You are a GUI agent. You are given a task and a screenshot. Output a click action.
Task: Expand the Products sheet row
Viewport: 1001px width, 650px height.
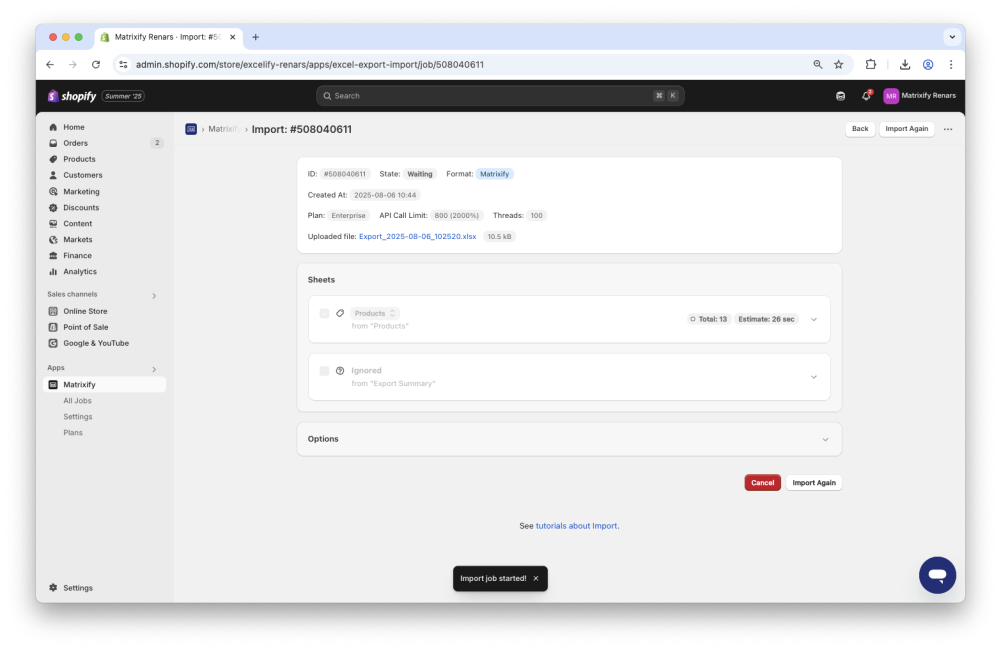(x=816, y=318)
